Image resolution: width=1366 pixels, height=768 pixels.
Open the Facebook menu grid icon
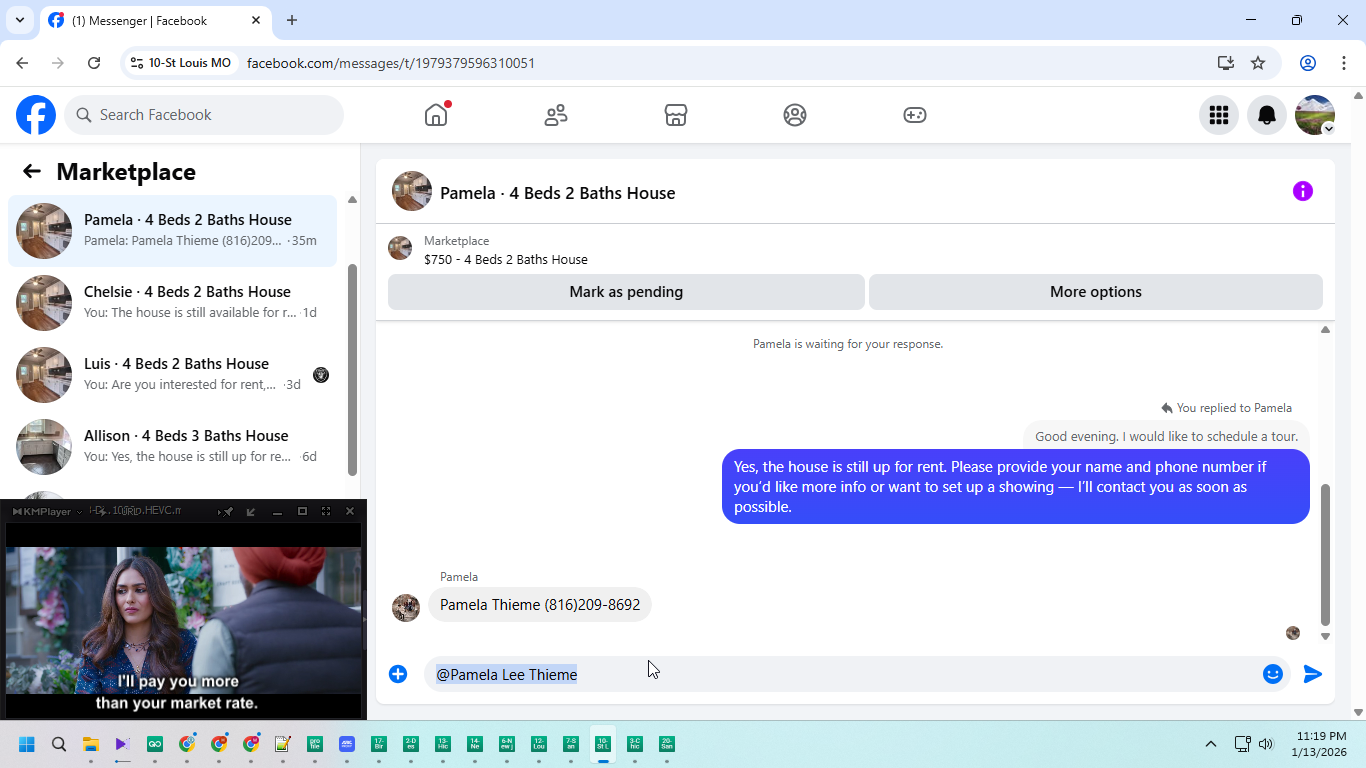[x=1219, y=115]
